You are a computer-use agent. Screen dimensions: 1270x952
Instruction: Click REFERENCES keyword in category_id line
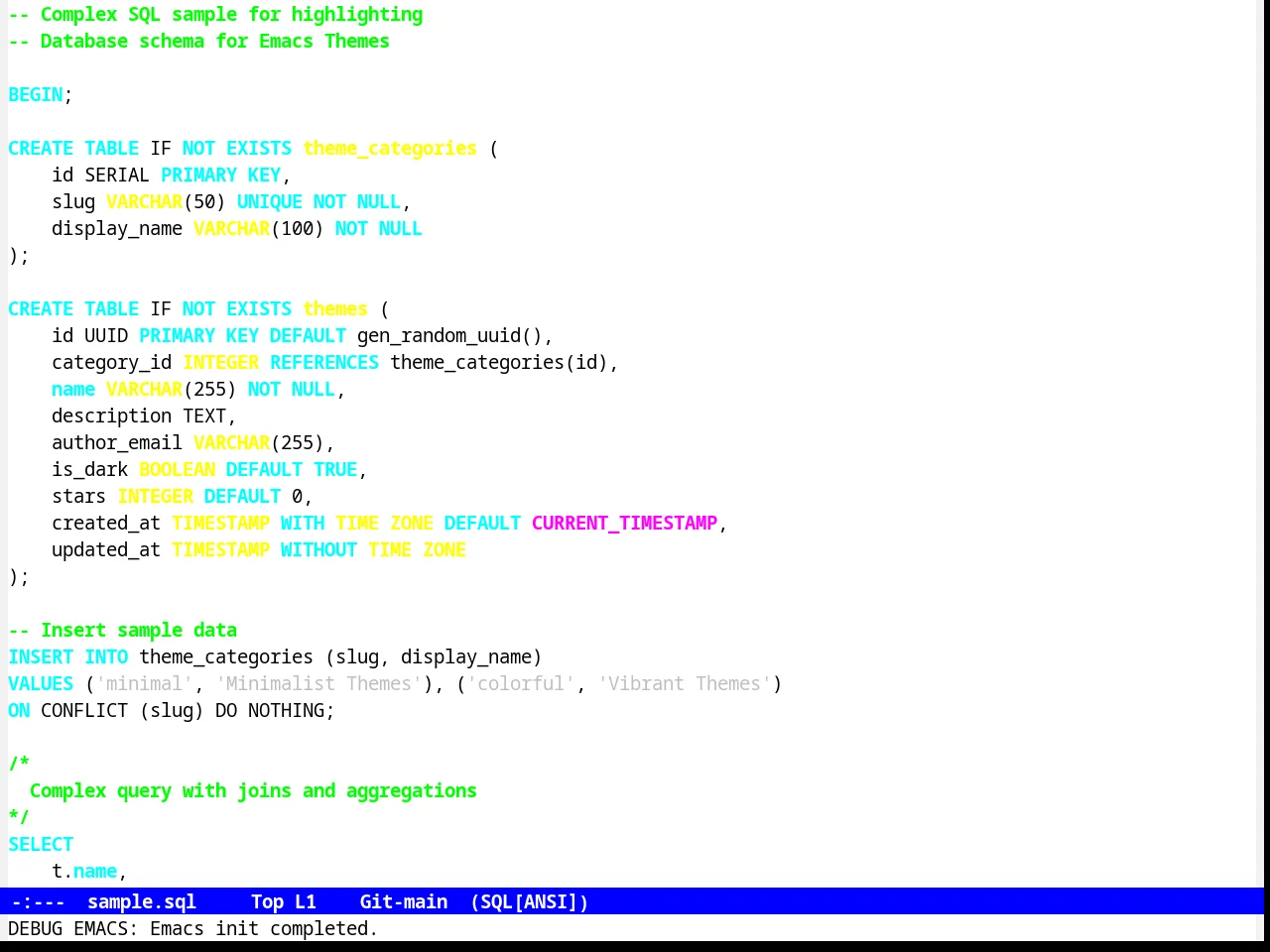324,362
